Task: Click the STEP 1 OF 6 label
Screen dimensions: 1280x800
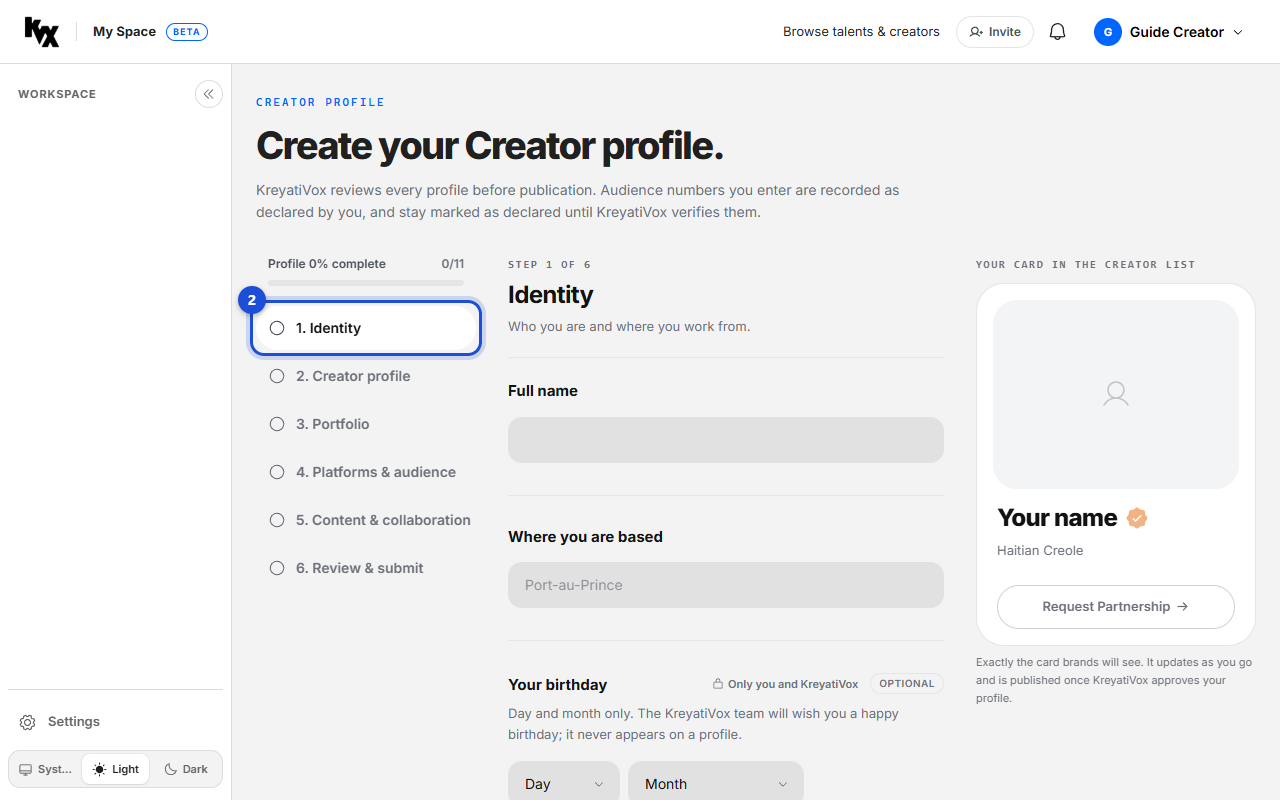Action: tap(549, 265)
